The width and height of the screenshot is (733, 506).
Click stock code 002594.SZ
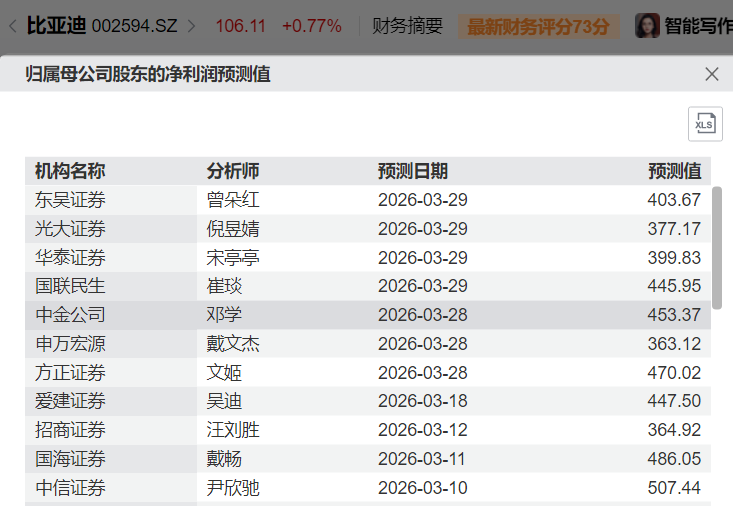coord(135,26)
